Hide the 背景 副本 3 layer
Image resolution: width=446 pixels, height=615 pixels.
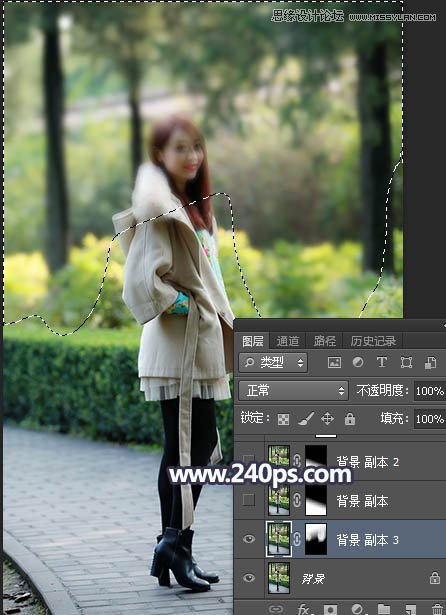(249, 539)
